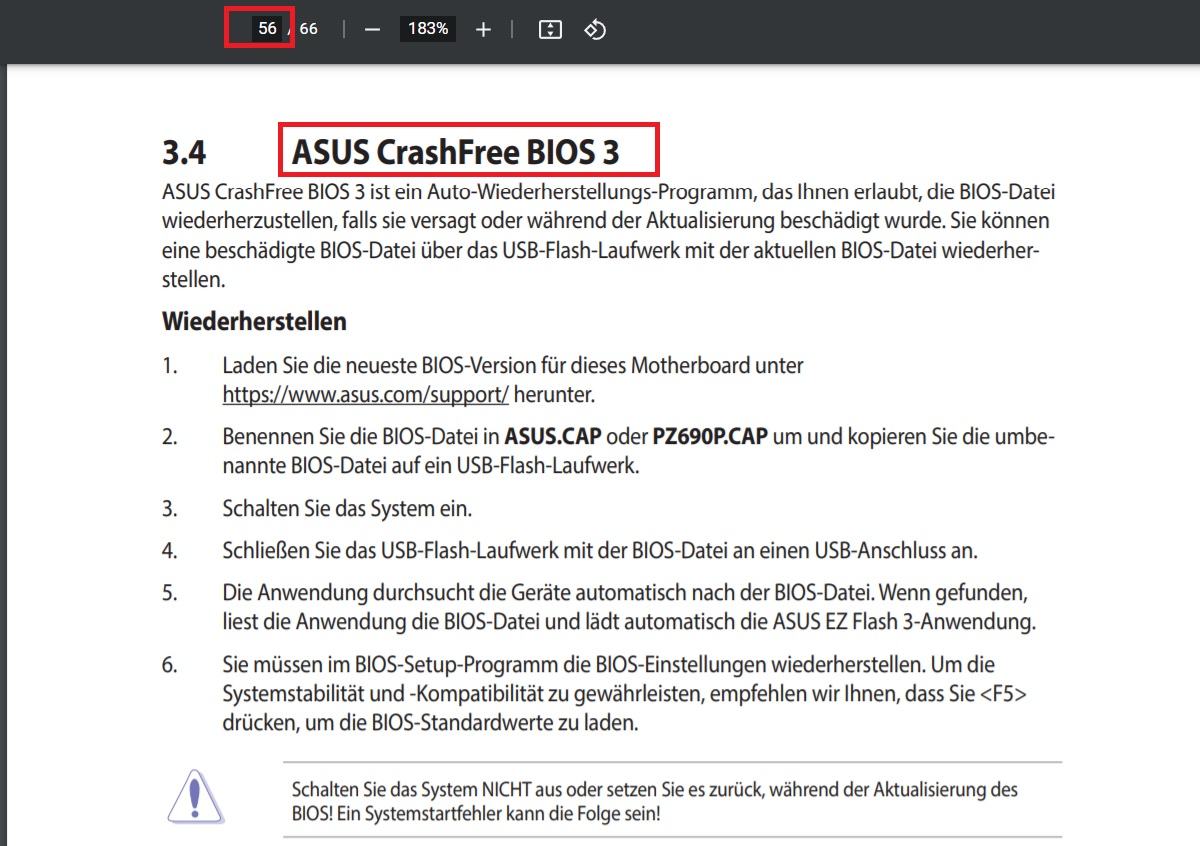
Task: Click the warning line starting BIOS! Ein Systemstartfehler
Action: point(476,813)
